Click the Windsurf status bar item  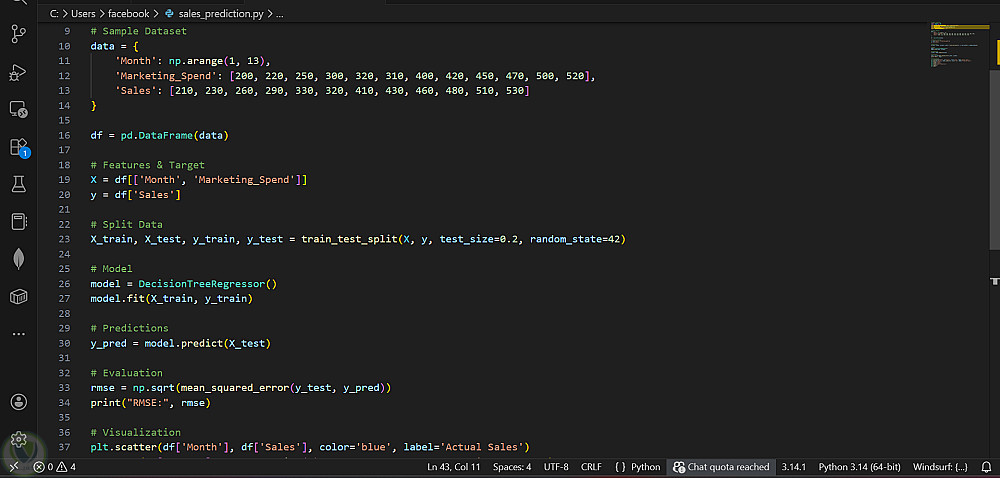click(x=940, y=467)
